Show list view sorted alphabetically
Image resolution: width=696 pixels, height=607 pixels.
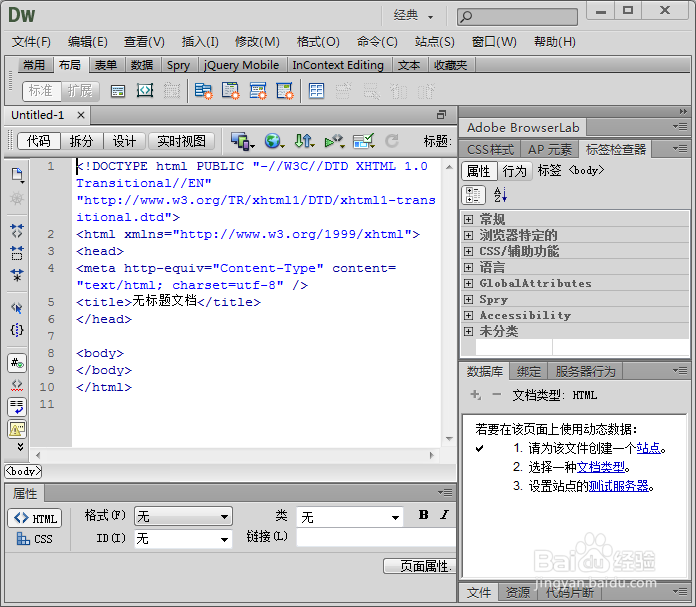click(x=500, y=195)
